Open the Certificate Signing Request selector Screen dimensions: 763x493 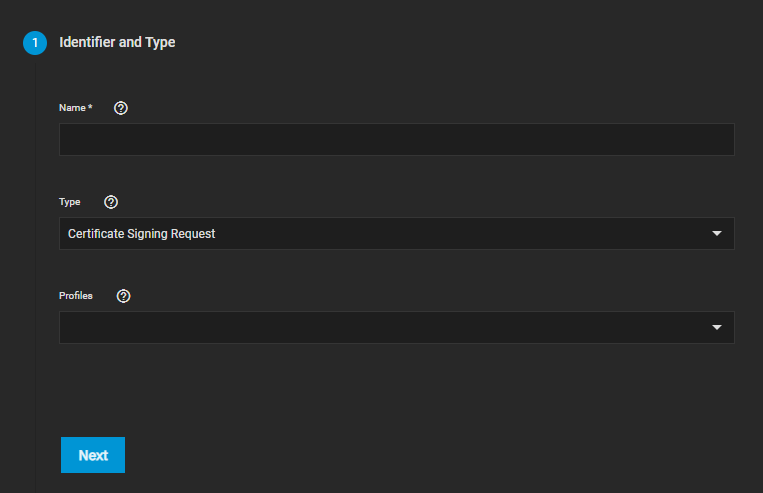[396, 234]
